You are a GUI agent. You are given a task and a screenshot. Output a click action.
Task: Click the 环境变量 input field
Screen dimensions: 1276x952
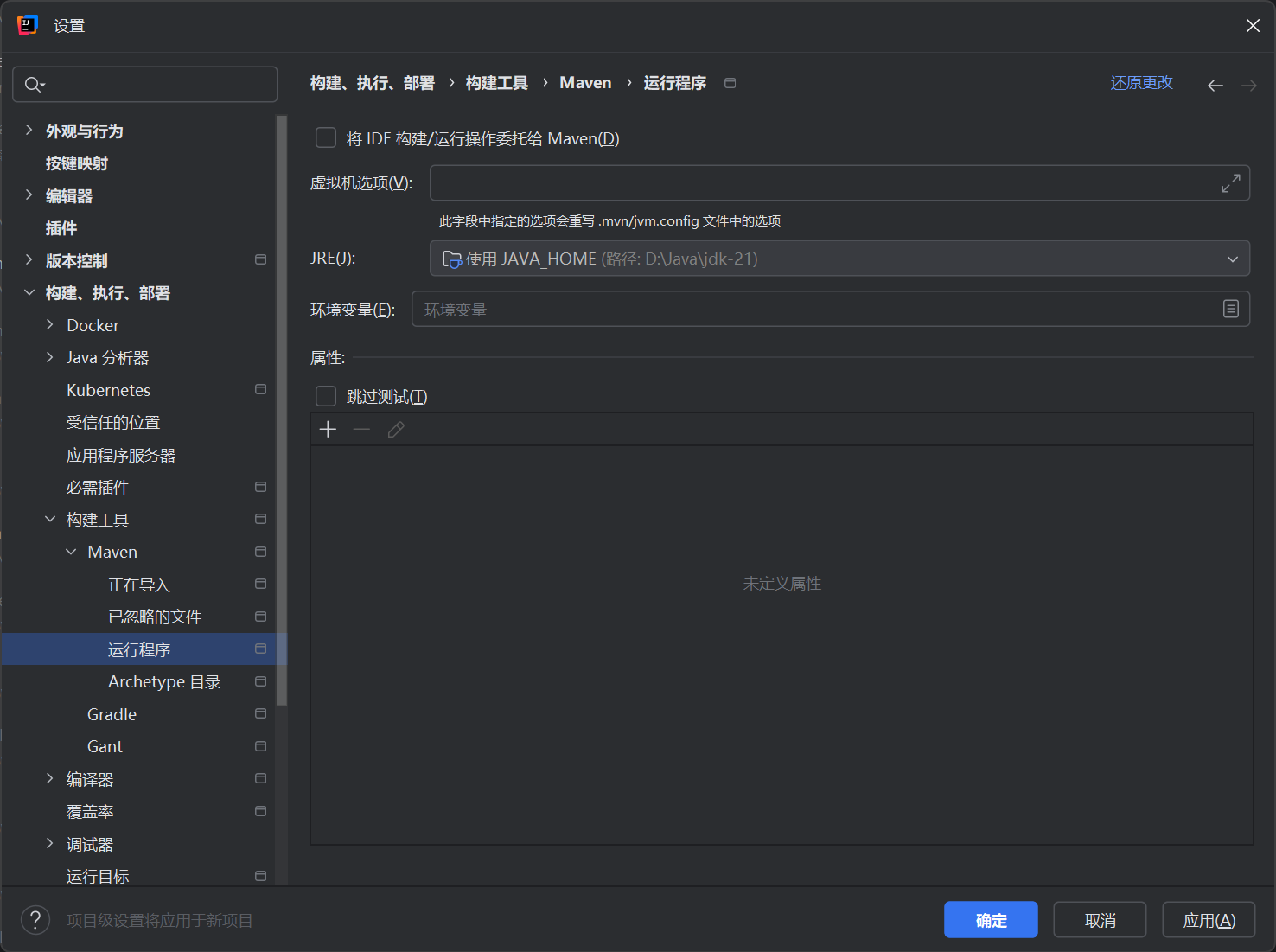tap(831, 309)
